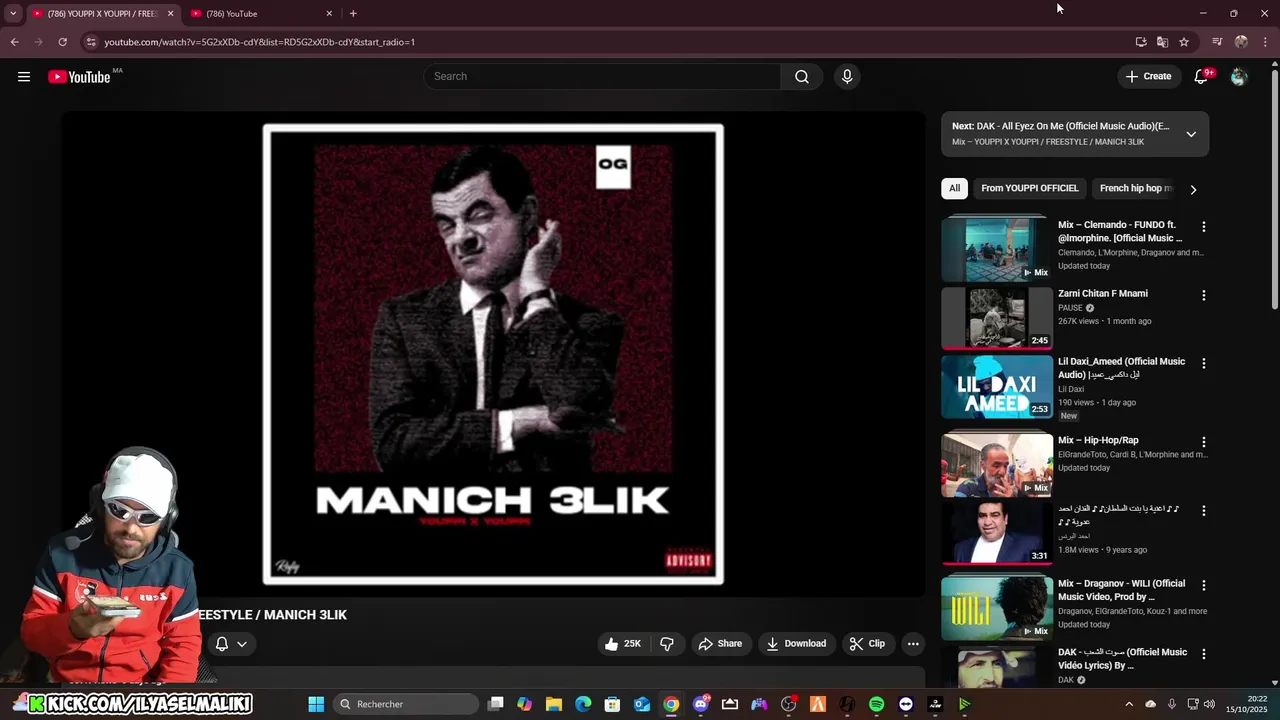The height and width of the screenshot is (720, 1280).
Task: Open a new browser tab
Action: click(353, 14)
